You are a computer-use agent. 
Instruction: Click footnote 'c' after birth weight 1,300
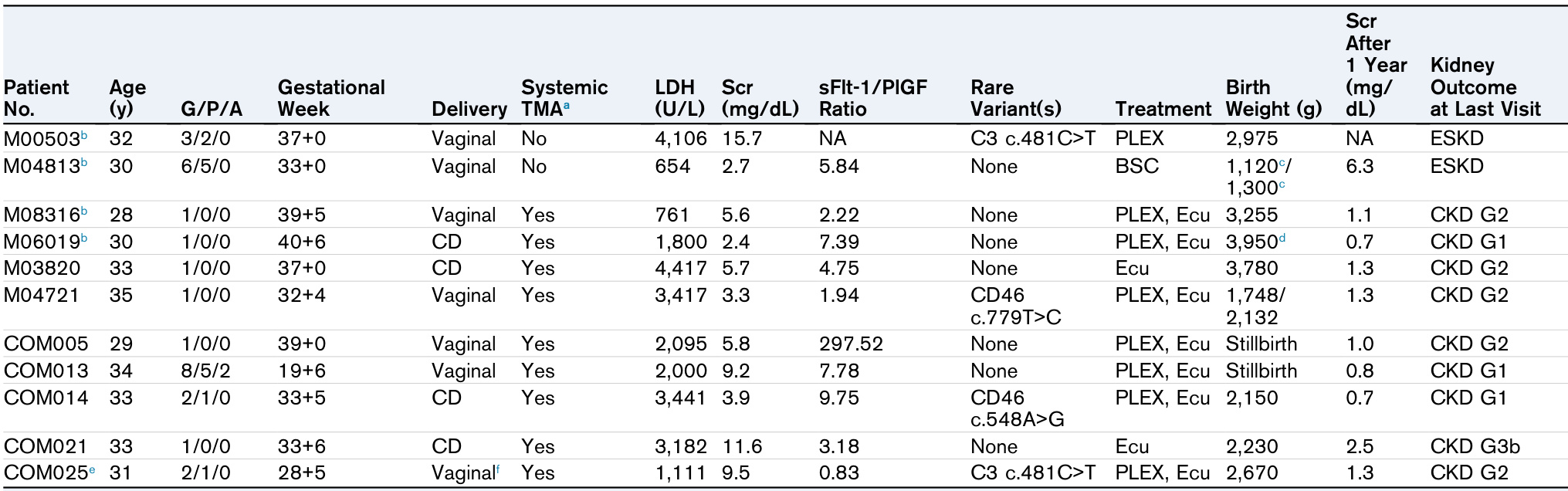(1282, 185)
